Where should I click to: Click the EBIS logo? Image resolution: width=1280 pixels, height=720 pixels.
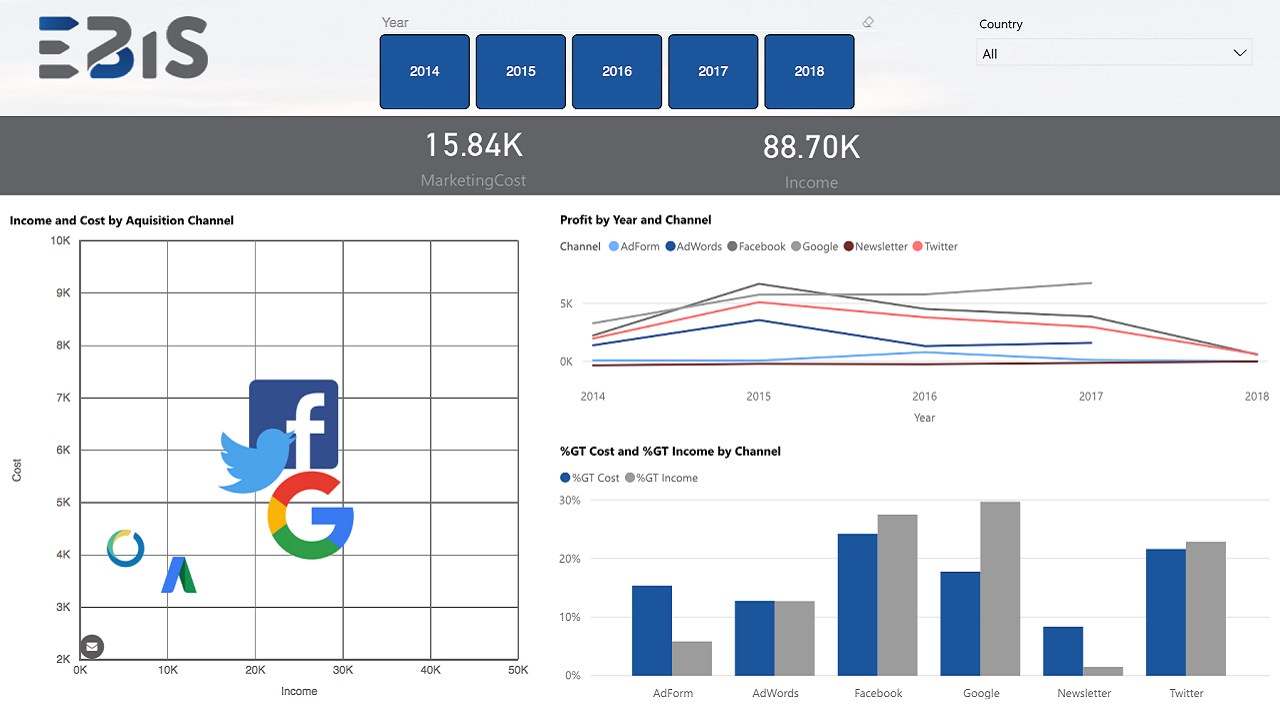pyautogui.click(x=123, y=47)
